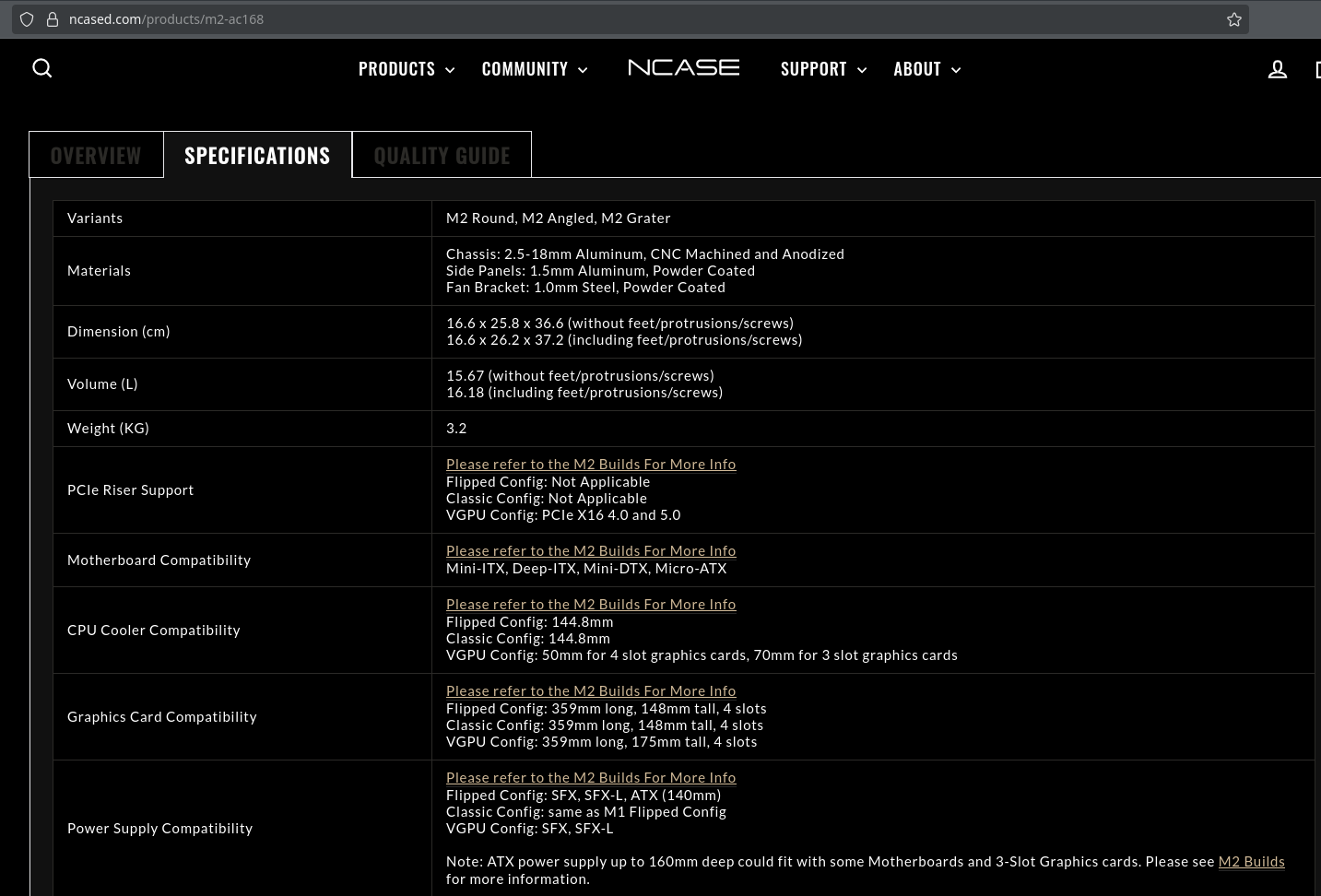Open the PRODUCTS menu
1321x896 pixels.
[396, 69]
